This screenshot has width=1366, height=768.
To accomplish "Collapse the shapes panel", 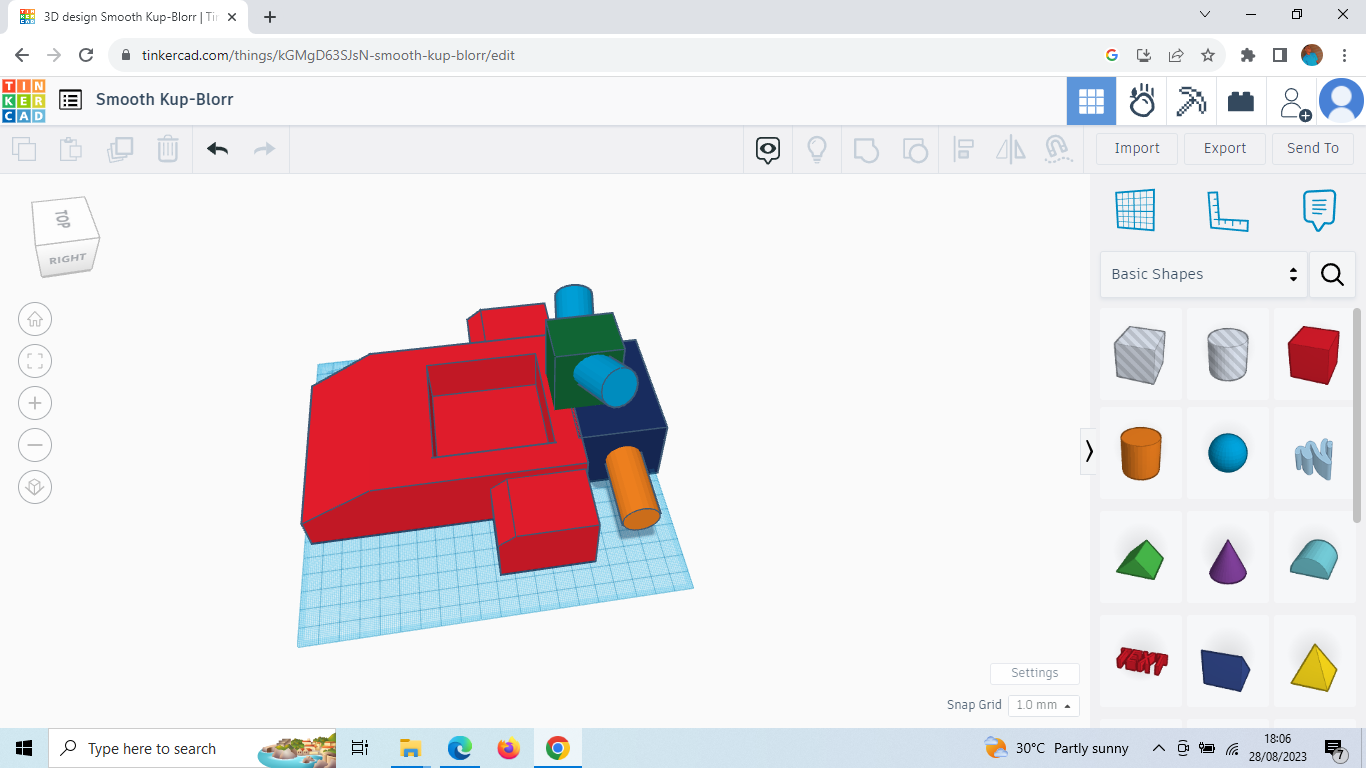I will point(1089,451).
